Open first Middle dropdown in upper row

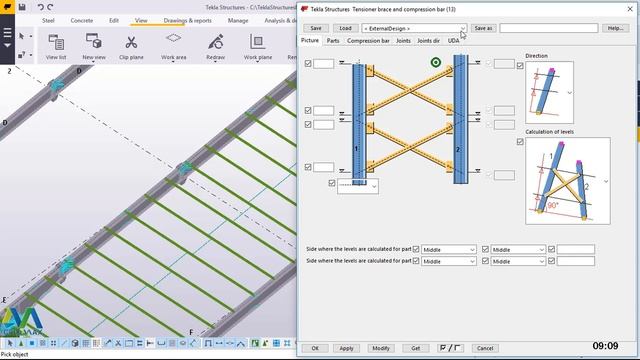449,249
